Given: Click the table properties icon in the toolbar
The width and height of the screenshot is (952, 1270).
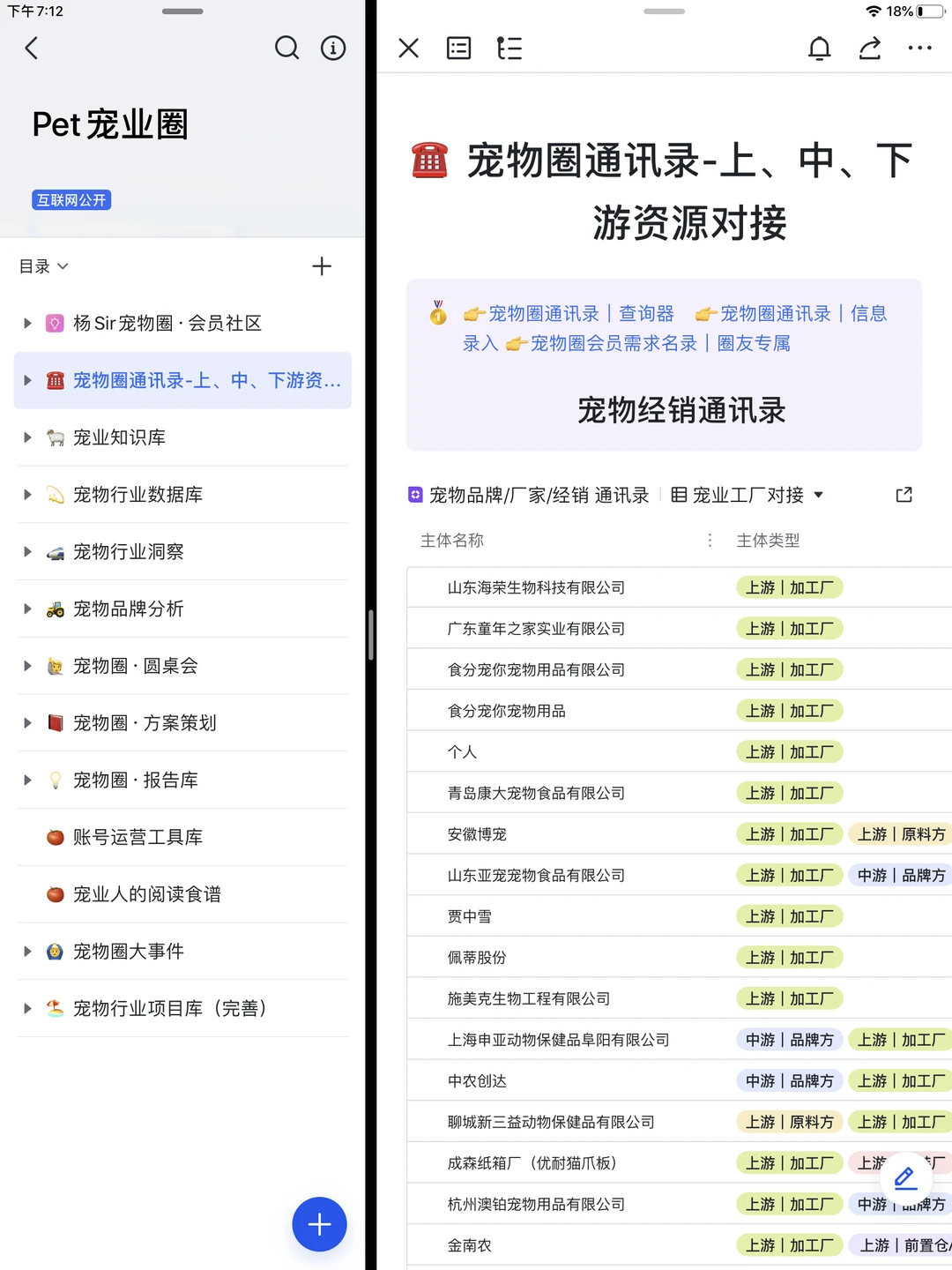Looking at the screenshot, I should click(x=458, y=49).
